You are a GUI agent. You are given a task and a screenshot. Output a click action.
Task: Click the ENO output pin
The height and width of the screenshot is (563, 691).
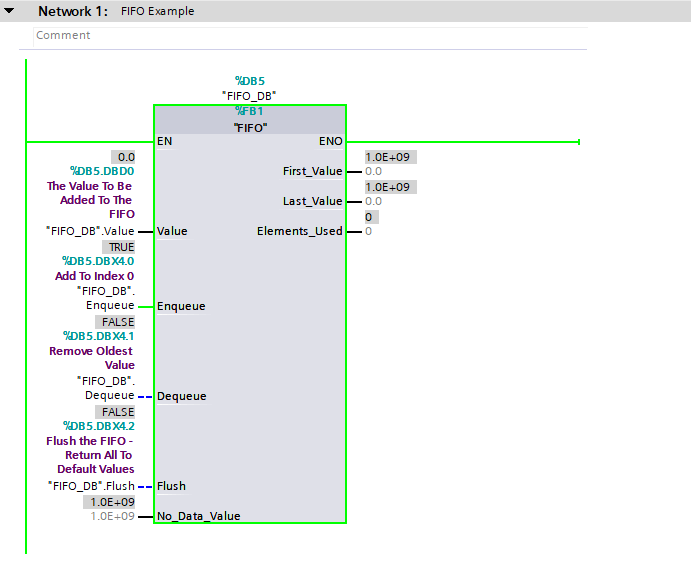(x=330, y=142)
